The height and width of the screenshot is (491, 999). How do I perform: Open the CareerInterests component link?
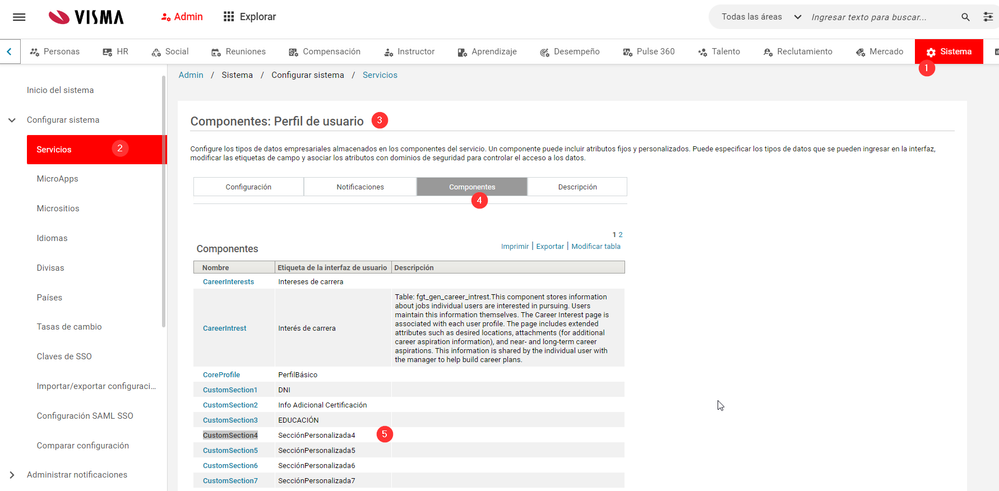coord(228,282)
